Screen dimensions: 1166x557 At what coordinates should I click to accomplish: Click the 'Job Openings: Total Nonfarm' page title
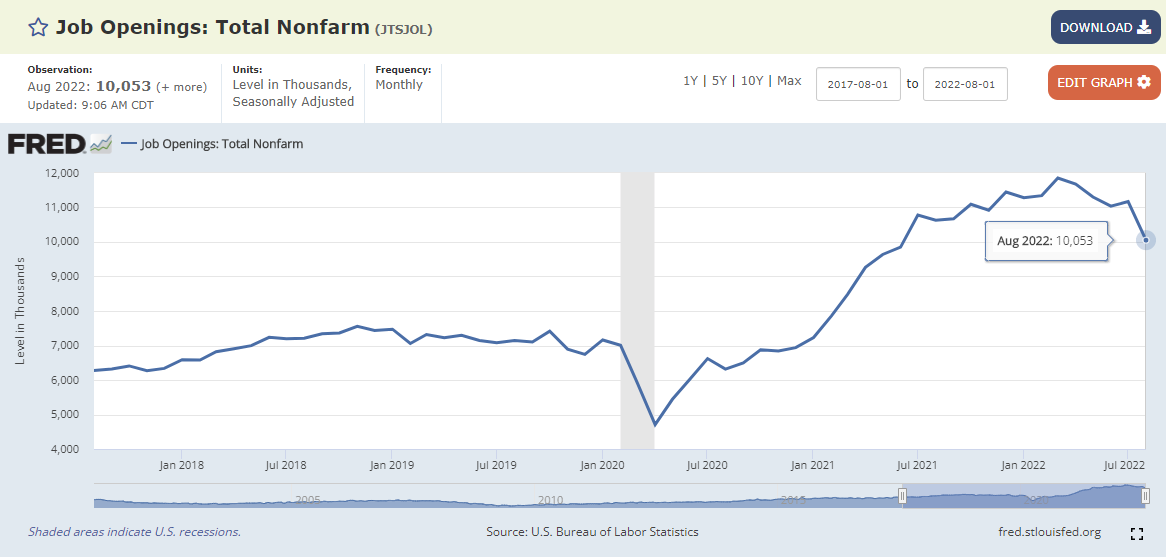click(x=213, y=28)
